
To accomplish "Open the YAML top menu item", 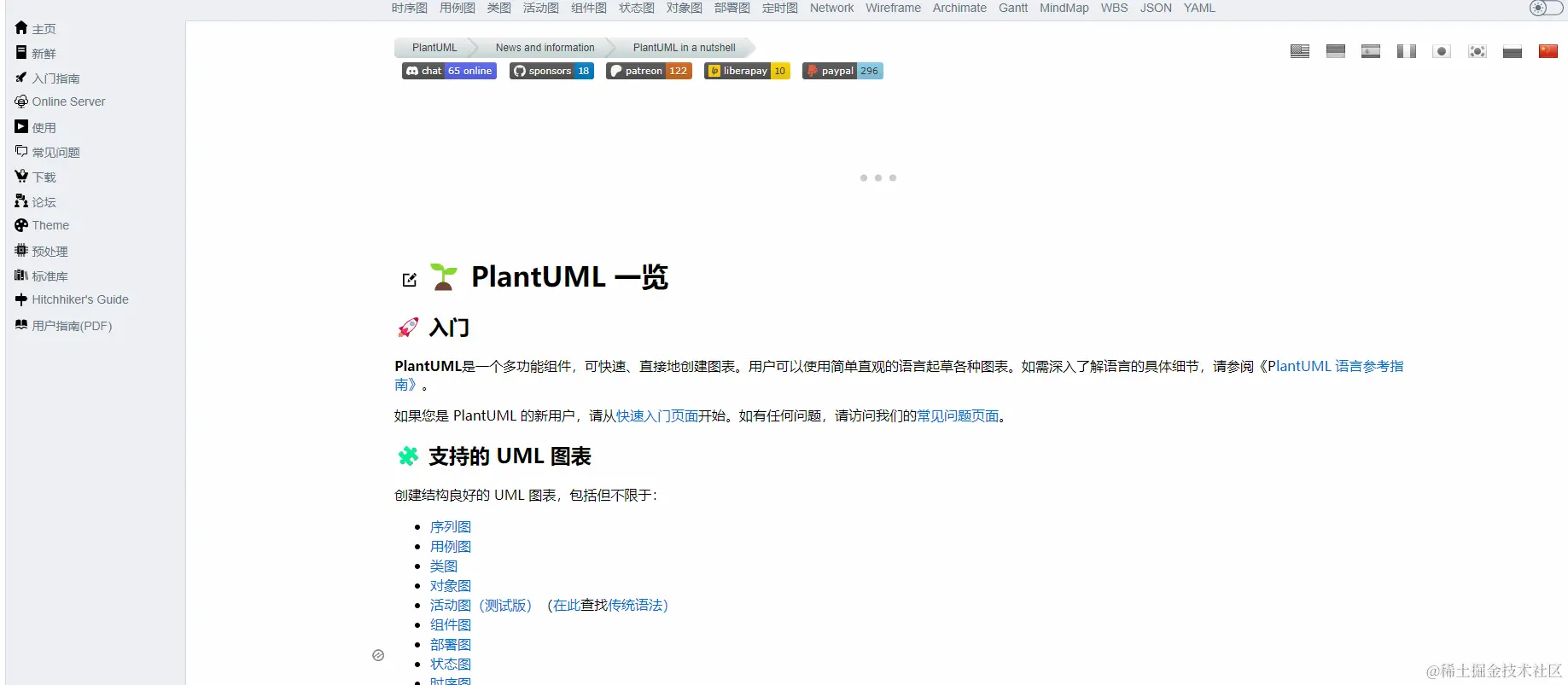I will [x=1199, y=8].
